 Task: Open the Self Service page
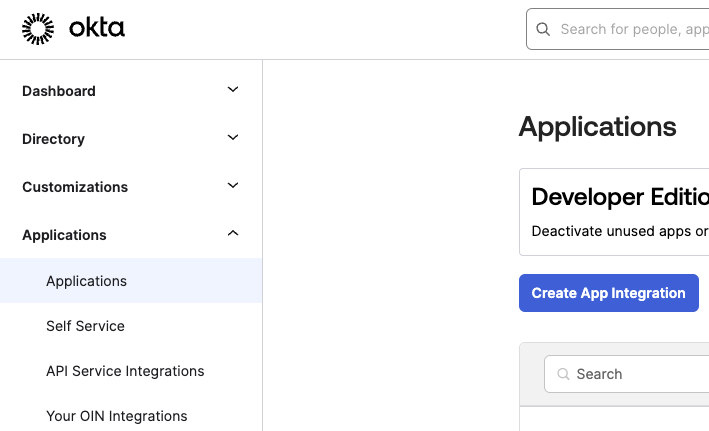coord(85,326)
